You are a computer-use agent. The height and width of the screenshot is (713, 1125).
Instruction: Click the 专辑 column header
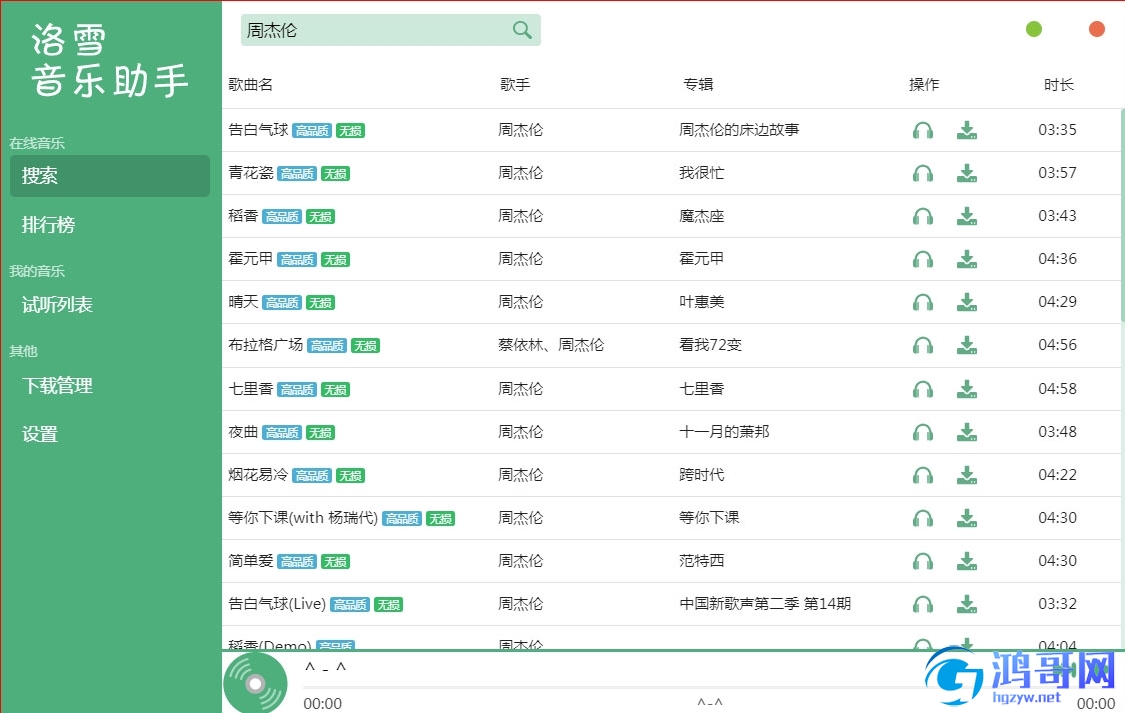tap(698, 85)
